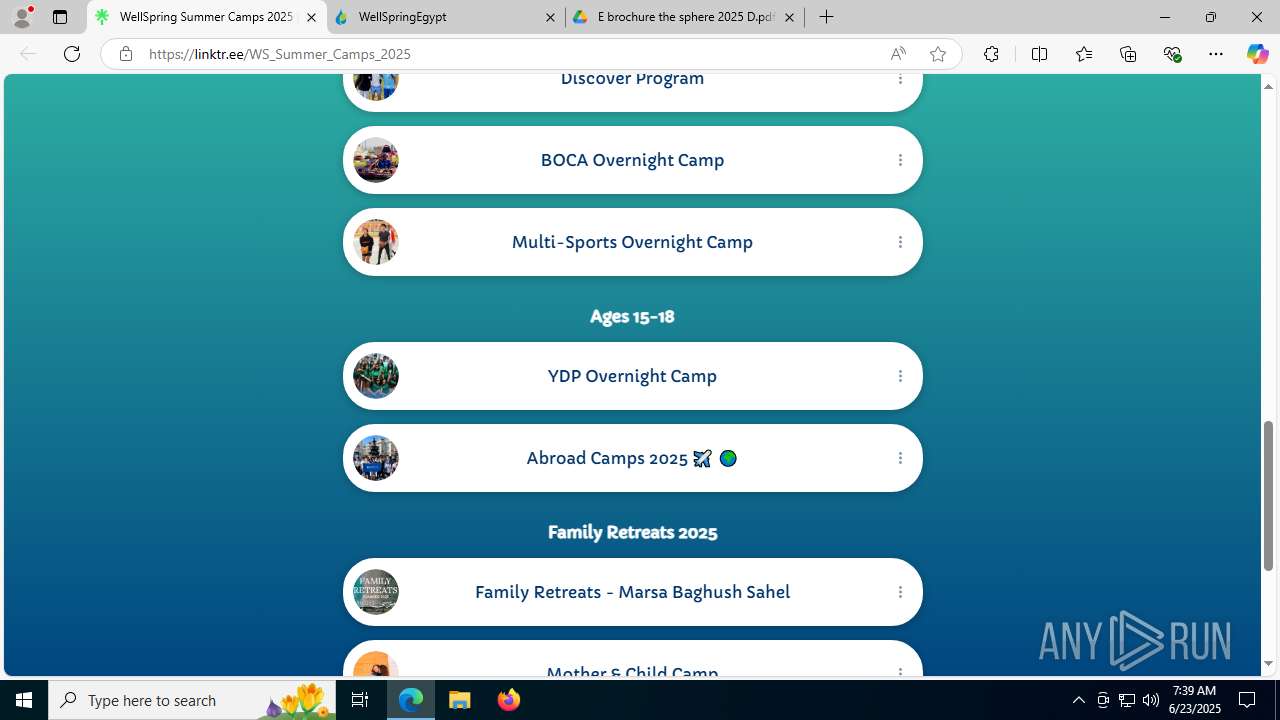Click the scrollbar down arrow

(1268, 664)
